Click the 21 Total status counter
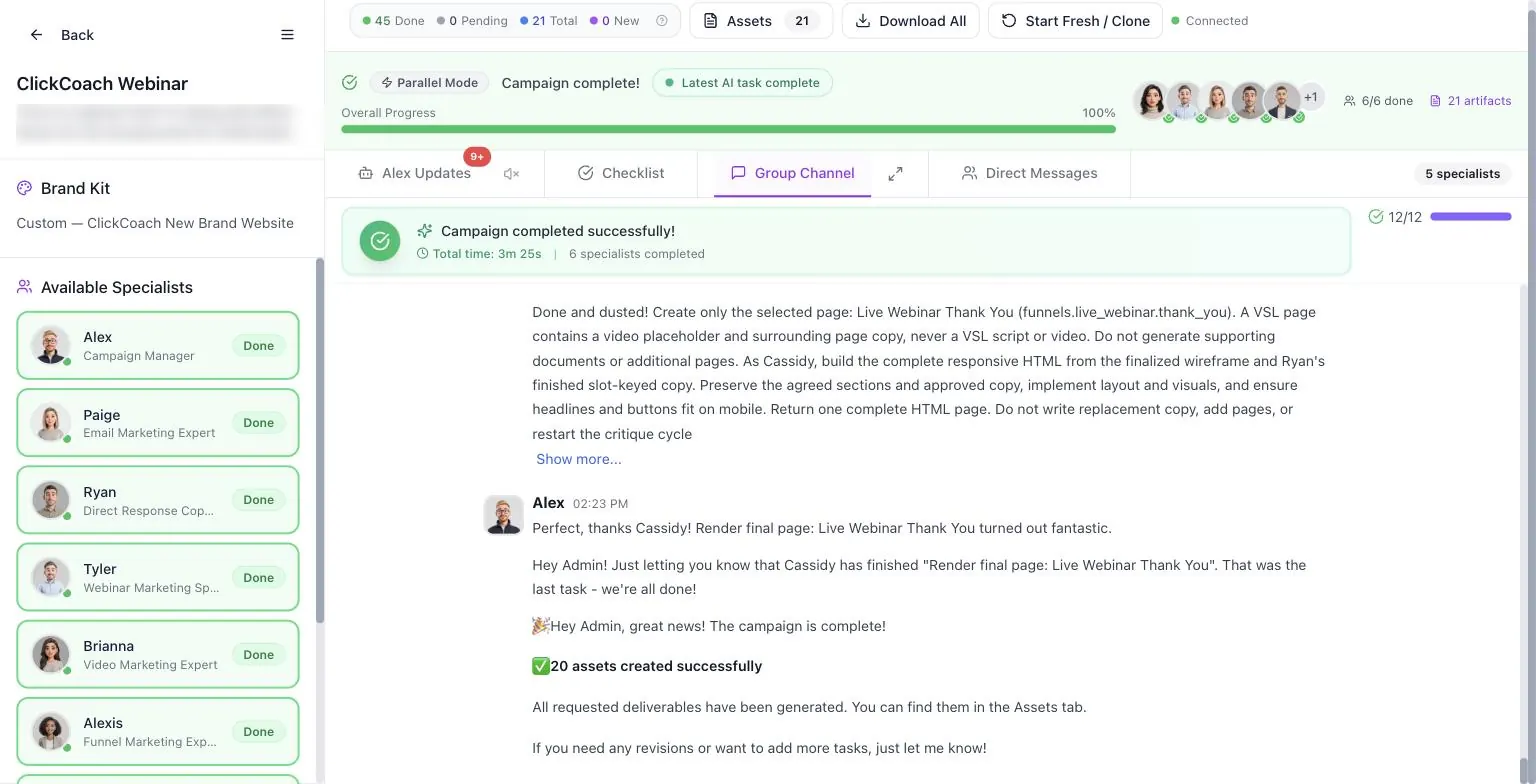The image size is (1536, 784). click(549, 21)
